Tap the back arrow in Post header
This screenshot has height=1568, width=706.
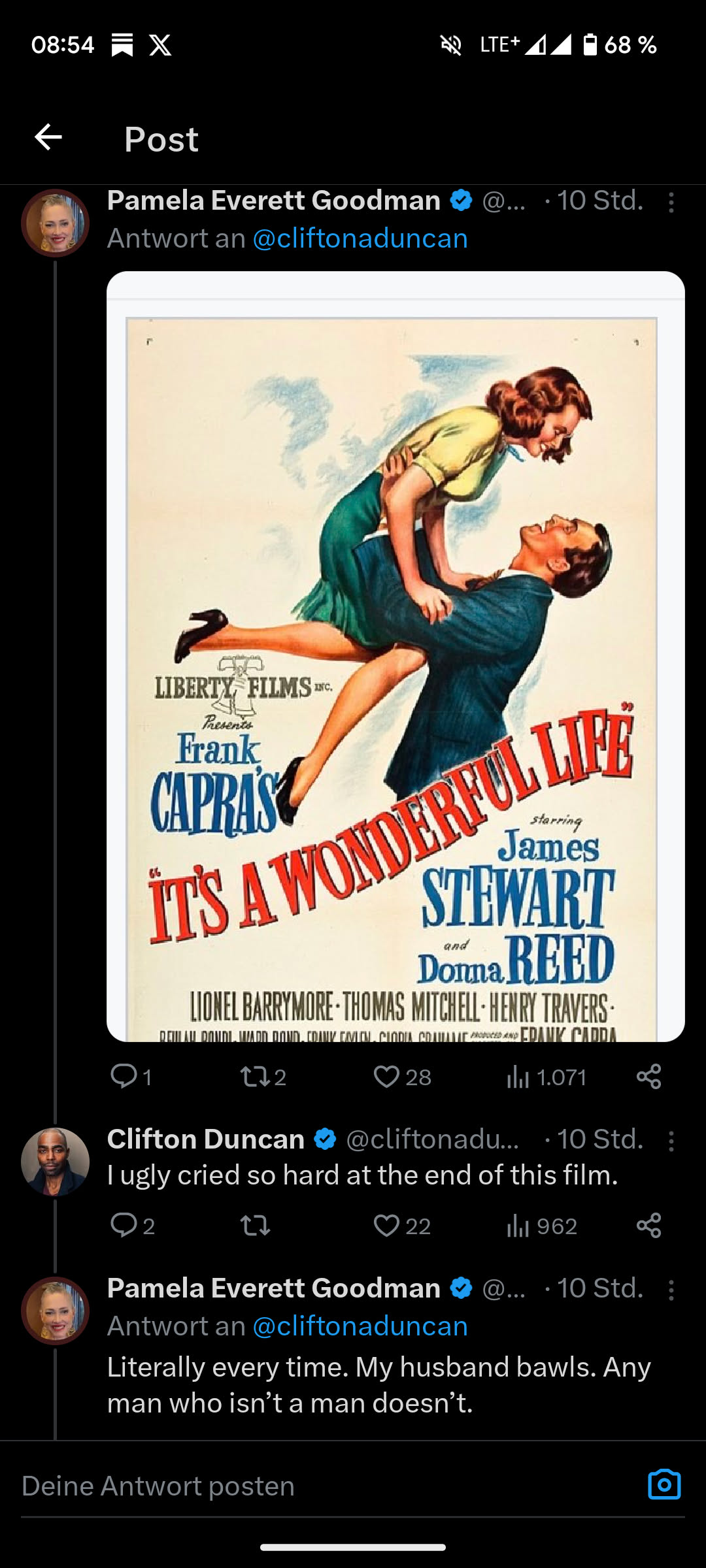coord(48,137)
